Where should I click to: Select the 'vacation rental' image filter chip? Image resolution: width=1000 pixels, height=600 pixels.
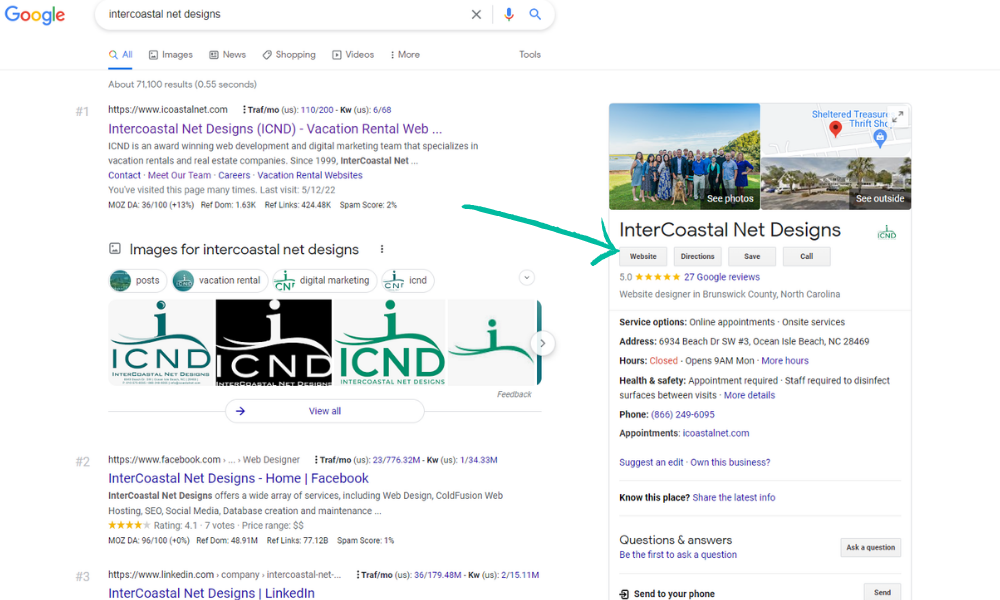220,281
